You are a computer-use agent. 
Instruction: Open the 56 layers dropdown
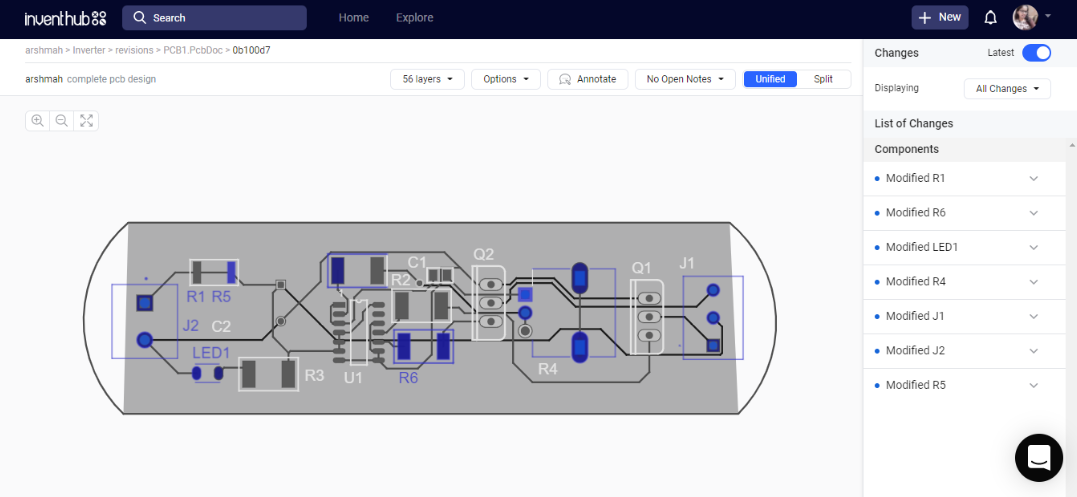pyautogui.click(x=428, y=79)
